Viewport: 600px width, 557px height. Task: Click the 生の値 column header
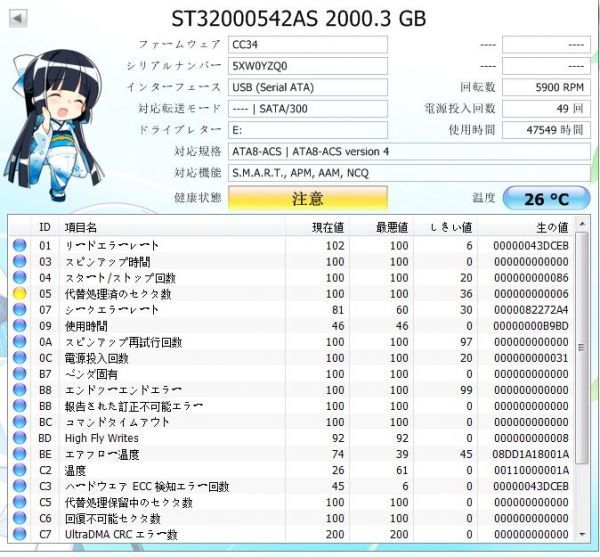coord(526,227)
